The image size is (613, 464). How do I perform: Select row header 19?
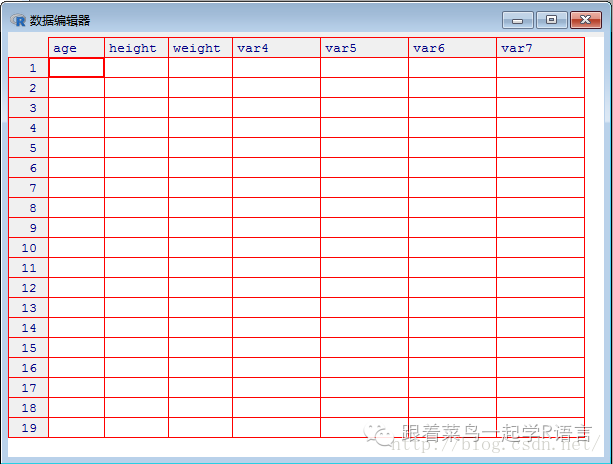click(x=29, y=427)
